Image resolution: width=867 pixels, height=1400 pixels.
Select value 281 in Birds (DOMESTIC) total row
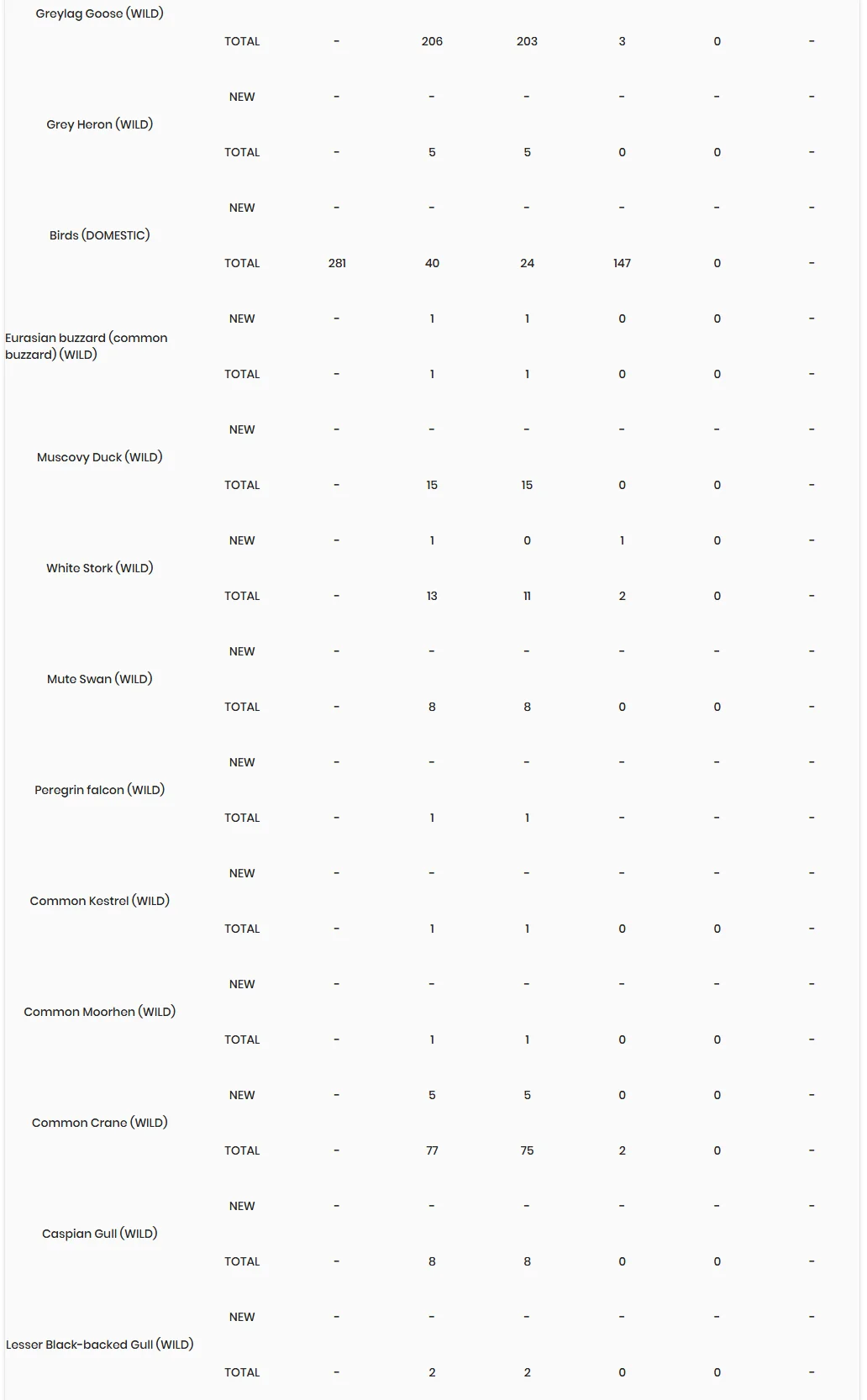click(337, 263)
